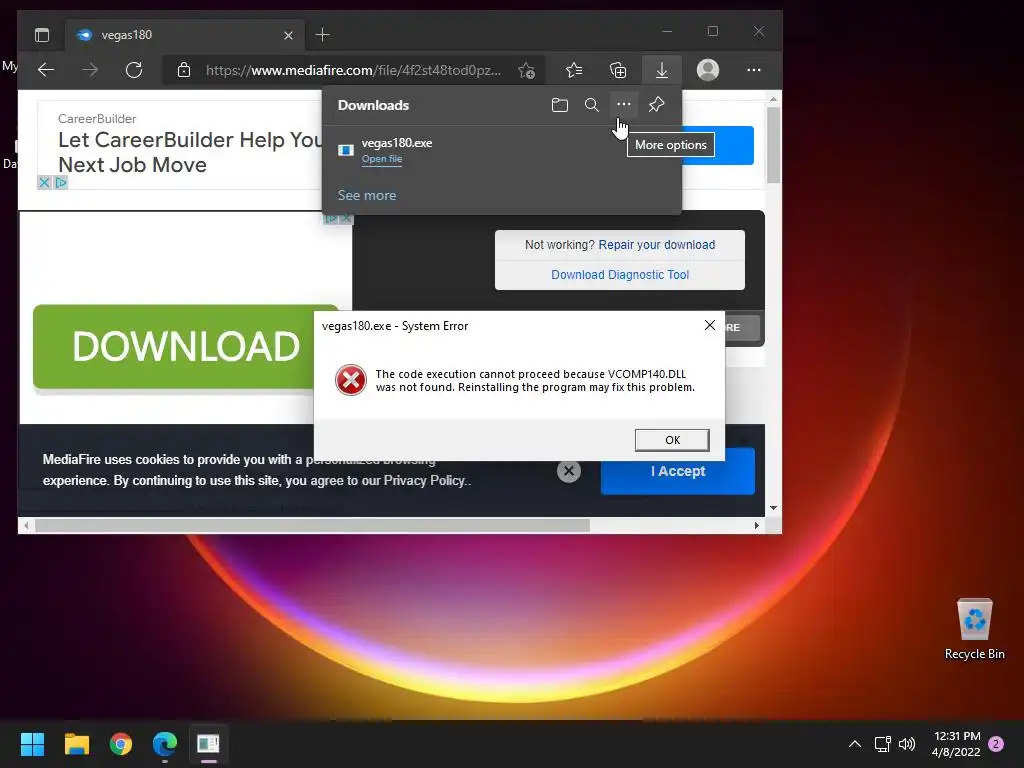The image size is (1024, 768).
Task: Click the green DOWNLOAD button
Action: [174, 347]
